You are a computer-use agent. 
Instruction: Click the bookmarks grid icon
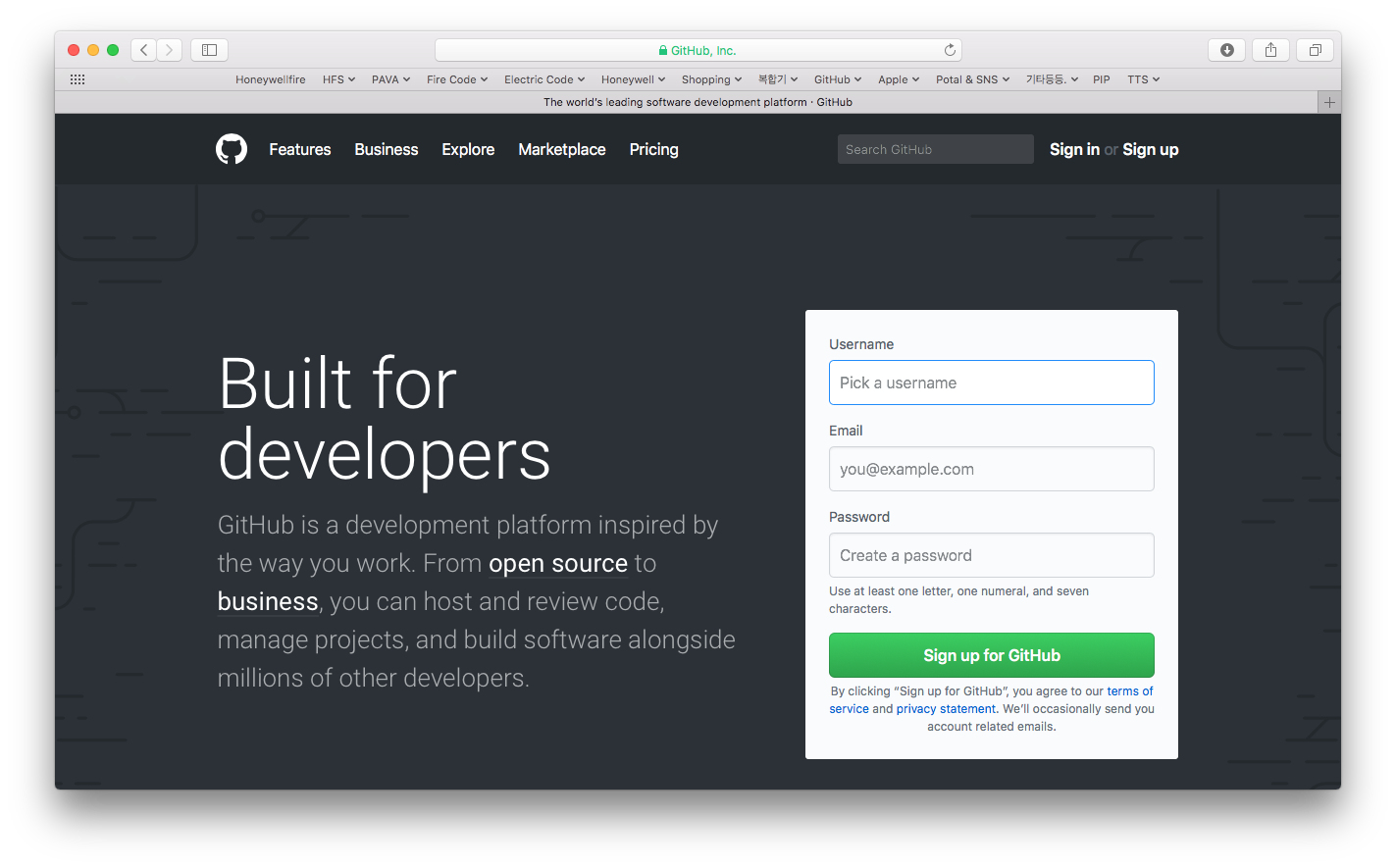click(78, 78)
